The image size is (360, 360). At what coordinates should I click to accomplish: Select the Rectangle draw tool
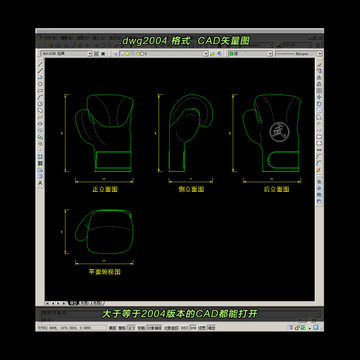(40, 90)
